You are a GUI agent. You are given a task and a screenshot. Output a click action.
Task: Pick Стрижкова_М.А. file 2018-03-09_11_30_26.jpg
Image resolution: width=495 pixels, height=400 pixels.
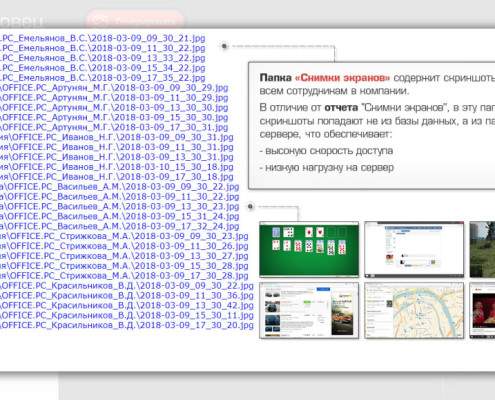tap(124, 246)
